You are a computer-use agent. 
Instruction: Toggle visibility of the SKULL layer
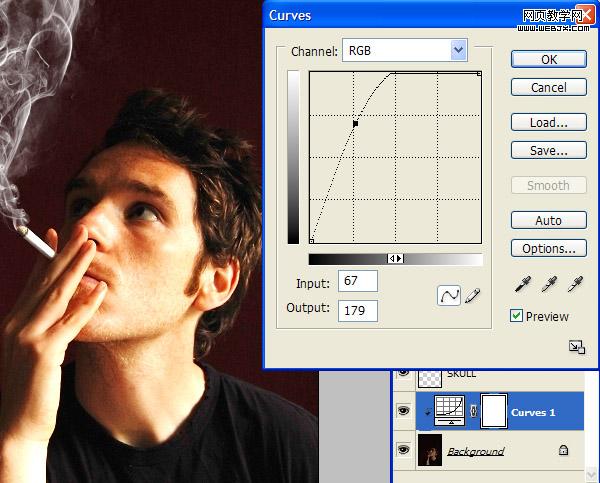point(403,373)
